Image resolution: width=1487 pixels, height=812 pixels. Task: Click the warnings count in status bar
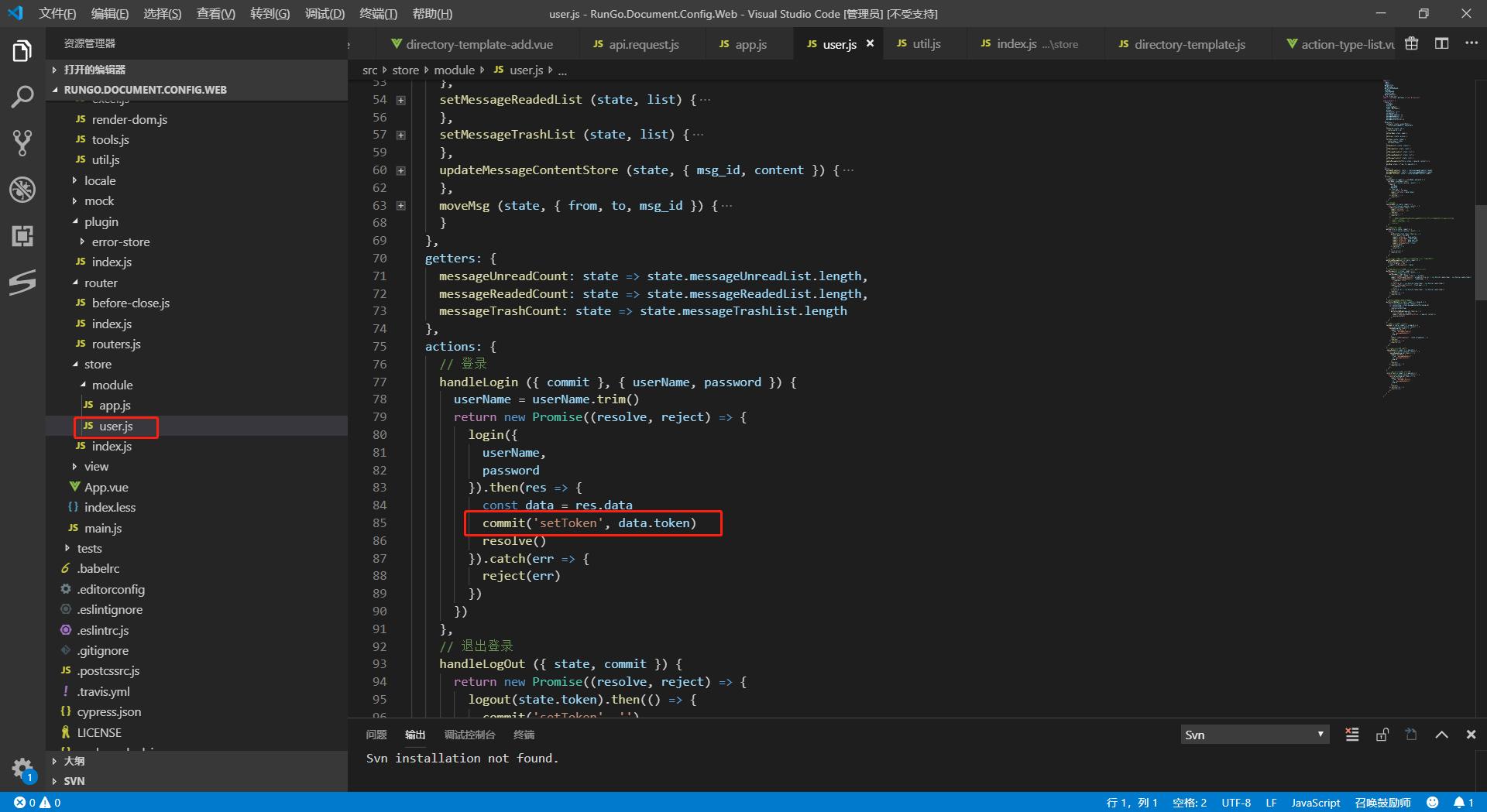(50, 803)
